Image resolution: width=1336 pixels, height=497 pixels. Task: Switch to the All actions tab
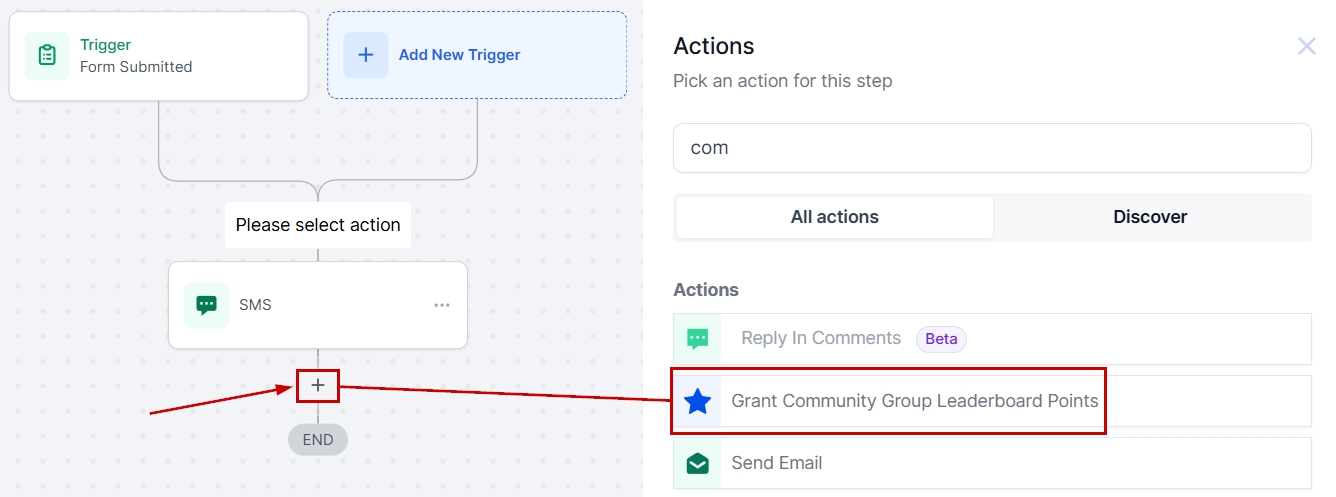[834, 217]
